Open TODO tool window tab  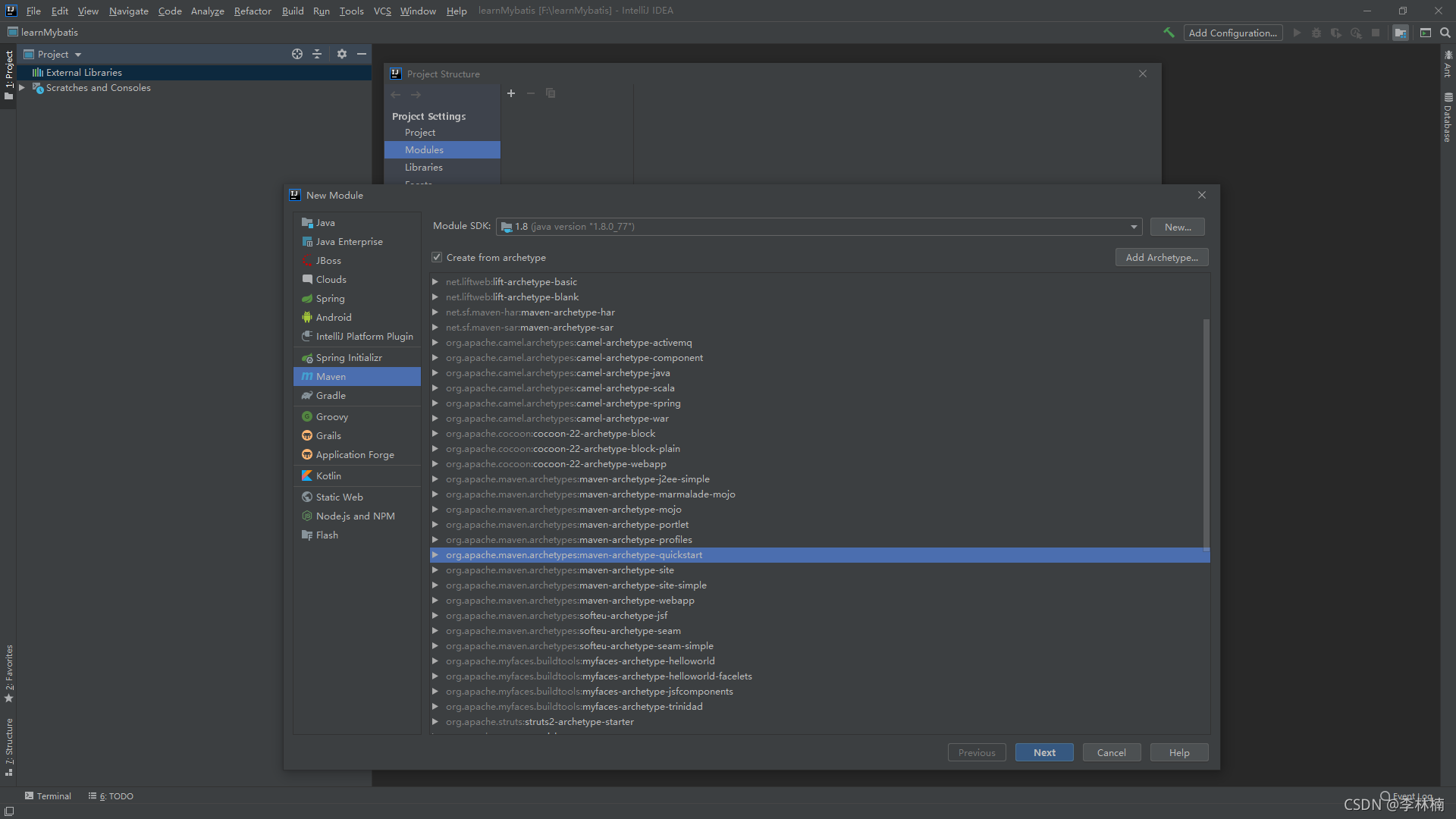[x=111, y=795]
